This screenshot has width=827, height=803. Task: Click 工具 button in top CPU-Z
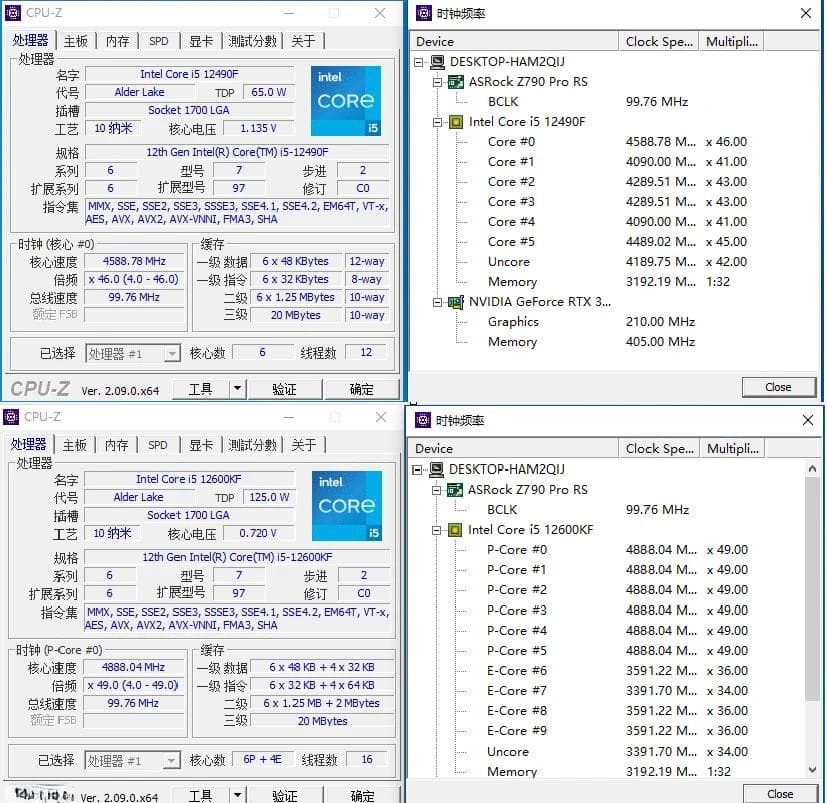pos(201,389)
